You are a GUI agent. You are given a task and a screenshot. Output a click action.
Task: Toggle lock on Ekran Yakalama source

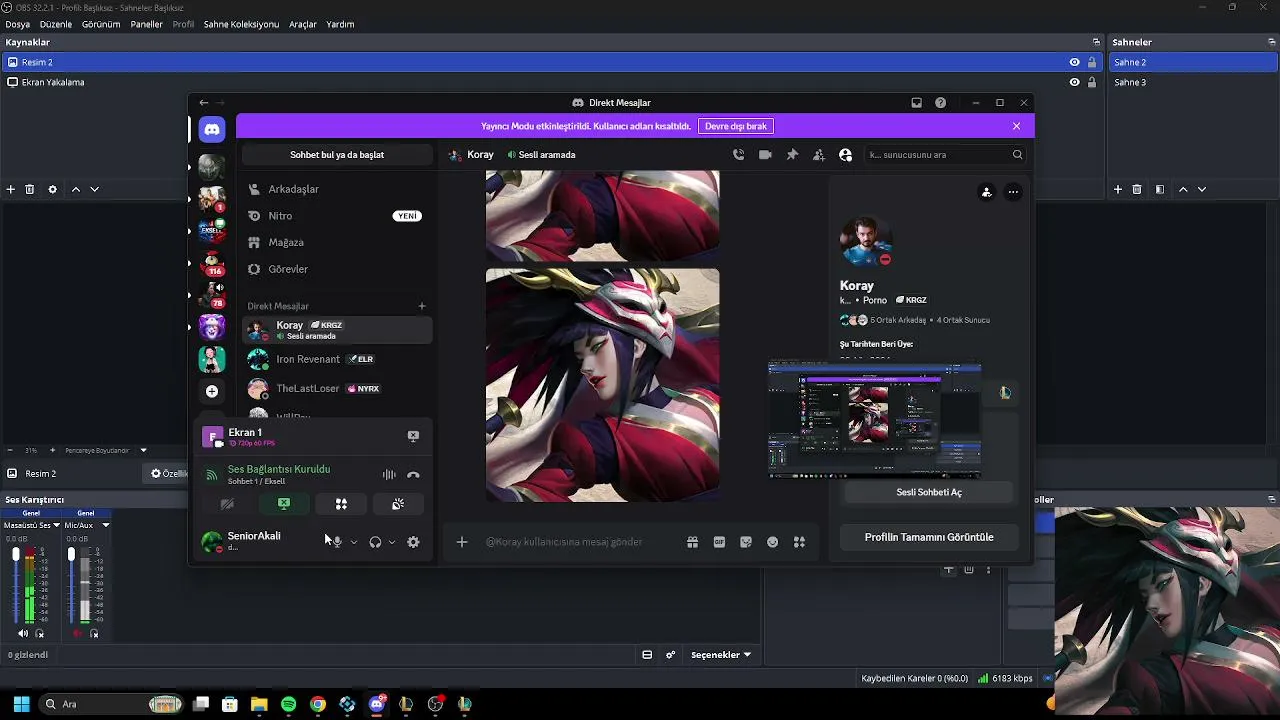[1092, 82]
